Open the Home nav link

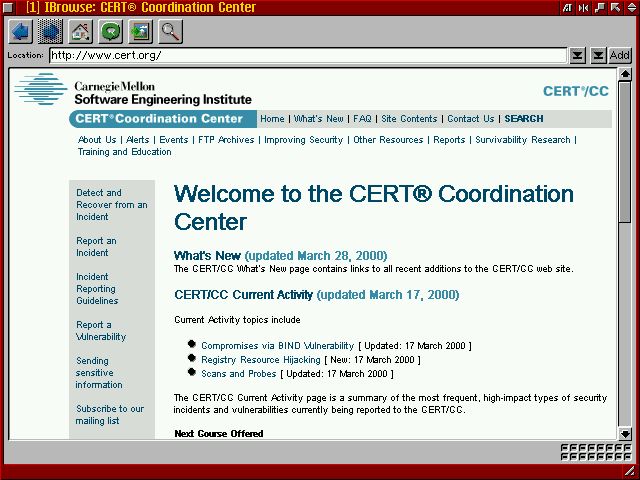click(x=272, y=119)
